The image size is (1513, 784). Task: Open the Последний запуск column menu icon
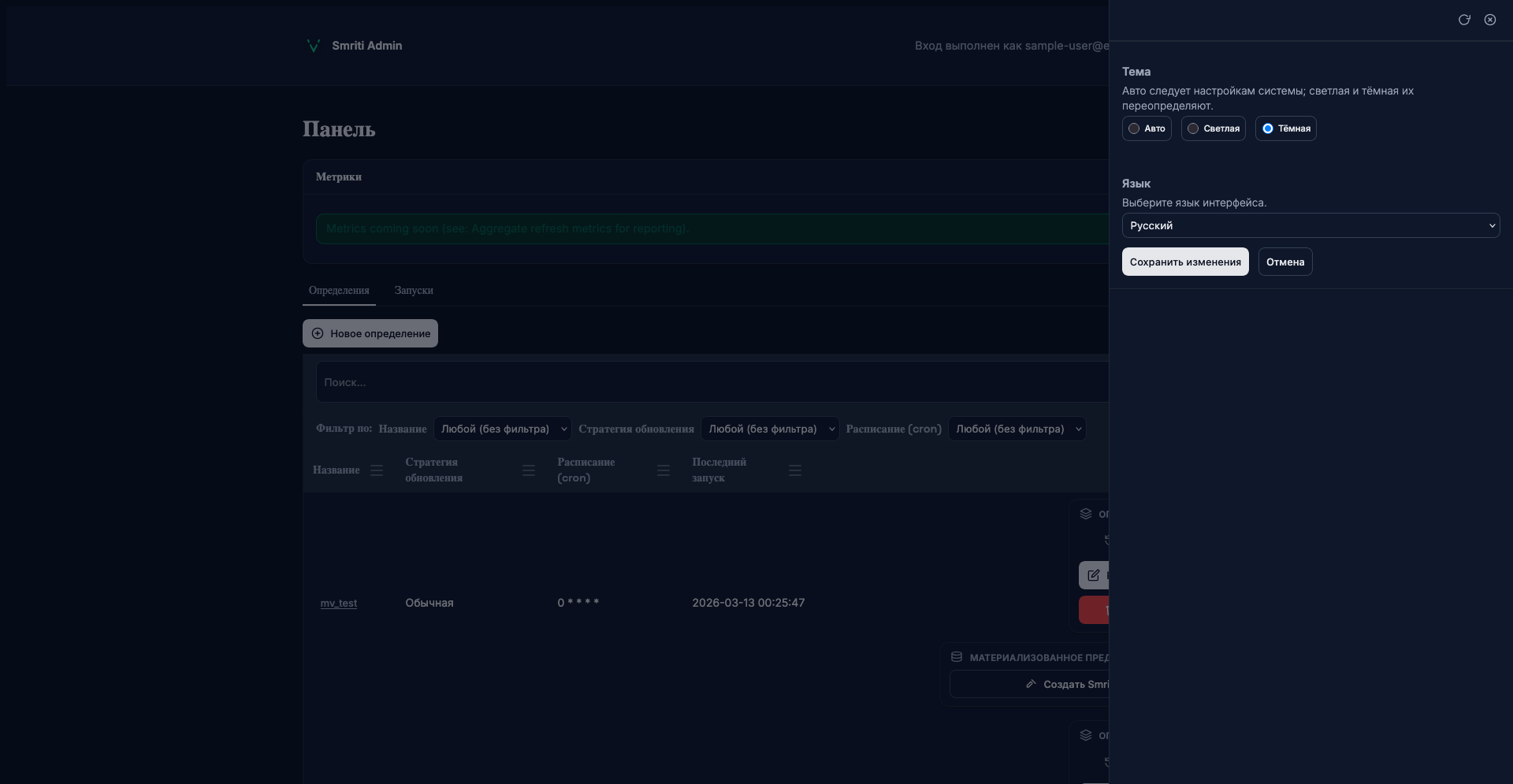pyautogui.click(x=795, y=470)
